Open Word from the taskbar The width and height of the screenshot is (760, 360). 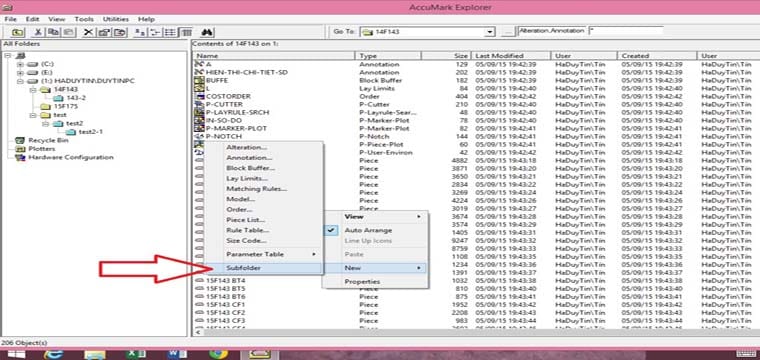177,354
